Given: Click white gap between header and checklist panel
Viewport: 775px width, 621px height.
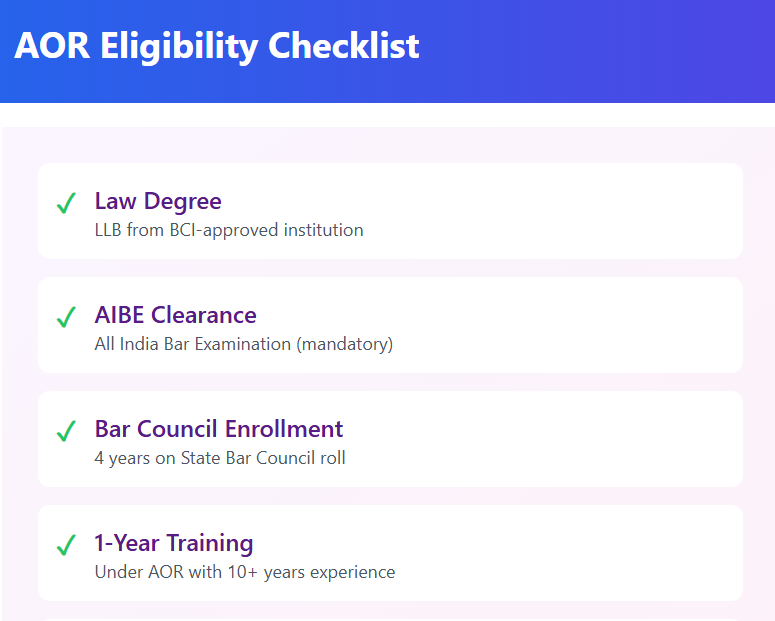Looking at the screenshot, I should pos(390,115).
